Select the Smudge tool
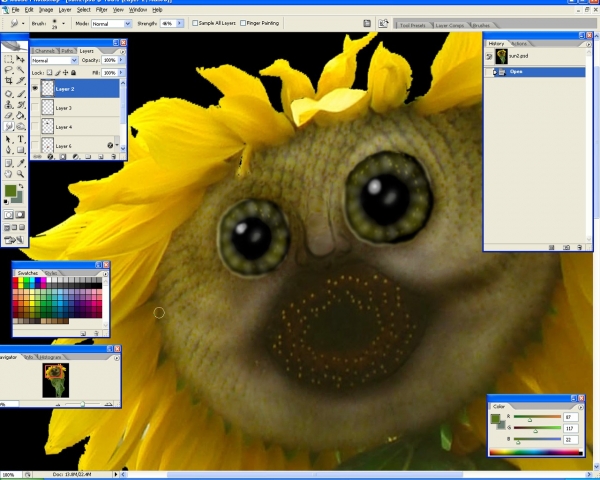 (8, 126)
